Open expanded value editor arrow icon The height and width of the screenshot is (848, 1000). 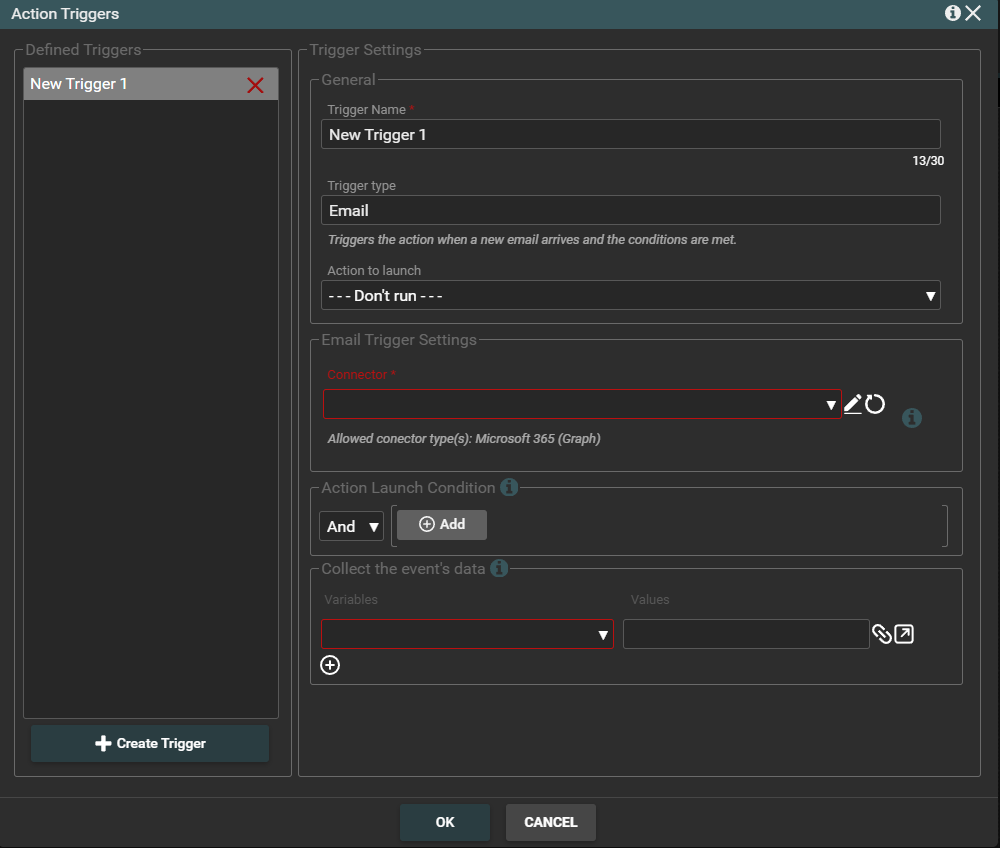click(x=904, y=634)
